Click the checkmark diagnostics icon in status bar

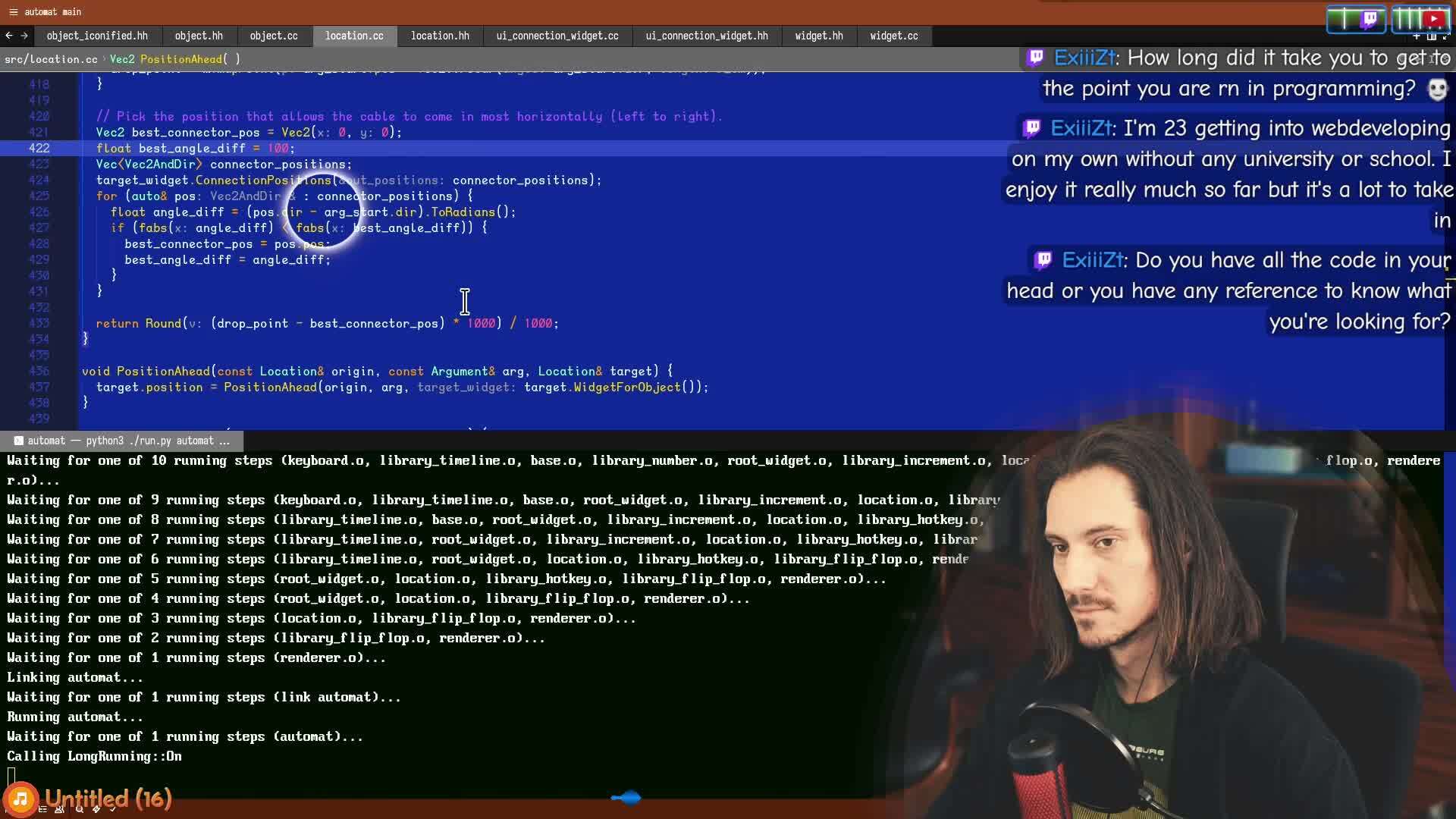click(112, 809)
